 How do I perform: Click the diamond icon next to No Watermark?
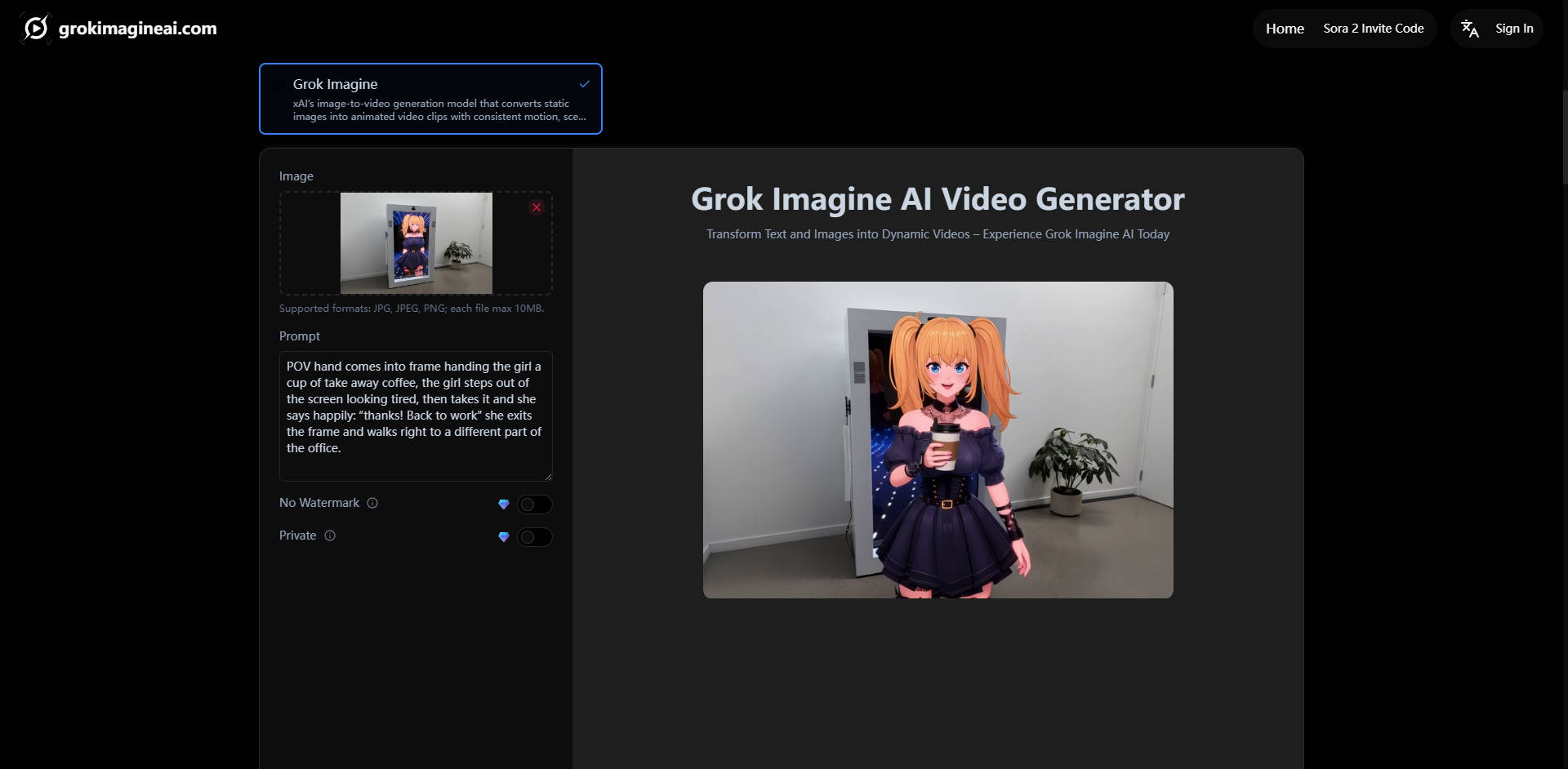point(504,504)
